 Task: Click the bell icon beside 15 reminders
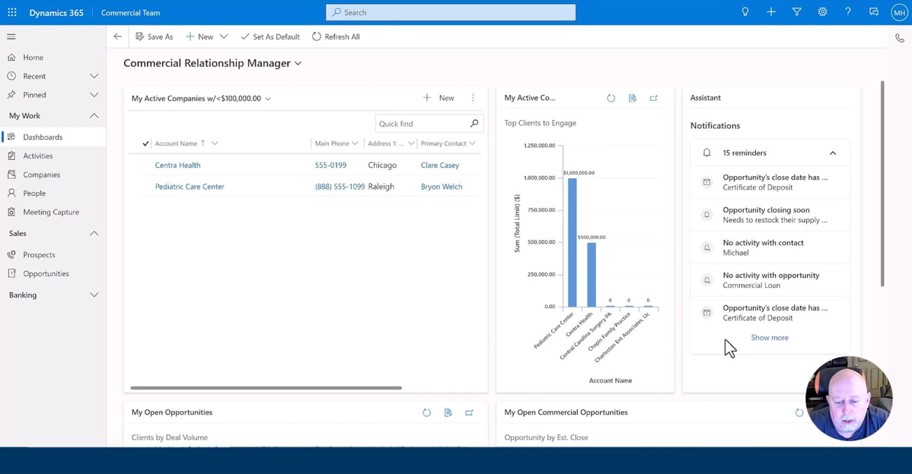(707, 152)
